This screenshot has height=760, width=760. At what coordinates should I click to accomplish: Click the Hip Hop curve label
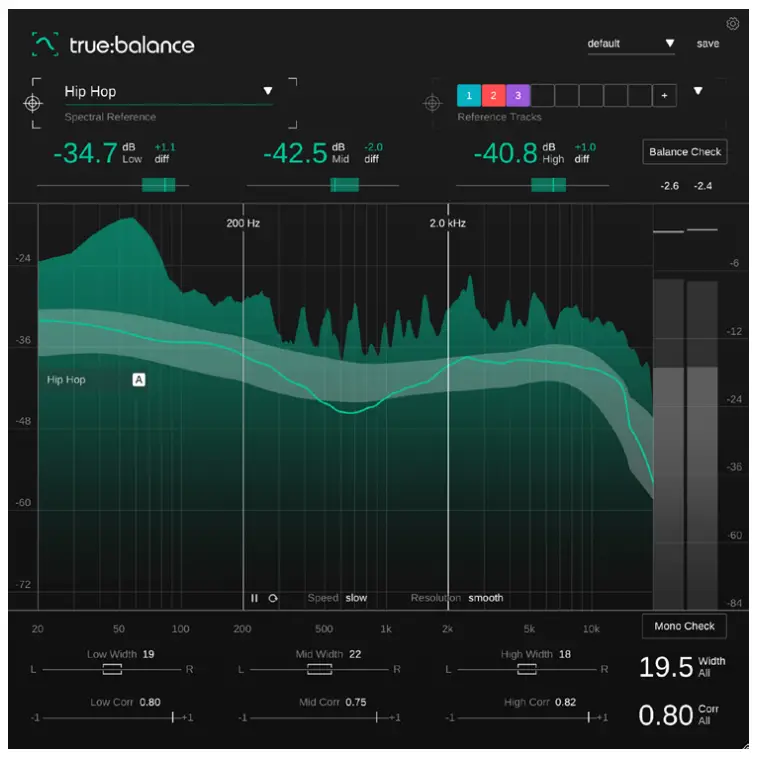66,380
